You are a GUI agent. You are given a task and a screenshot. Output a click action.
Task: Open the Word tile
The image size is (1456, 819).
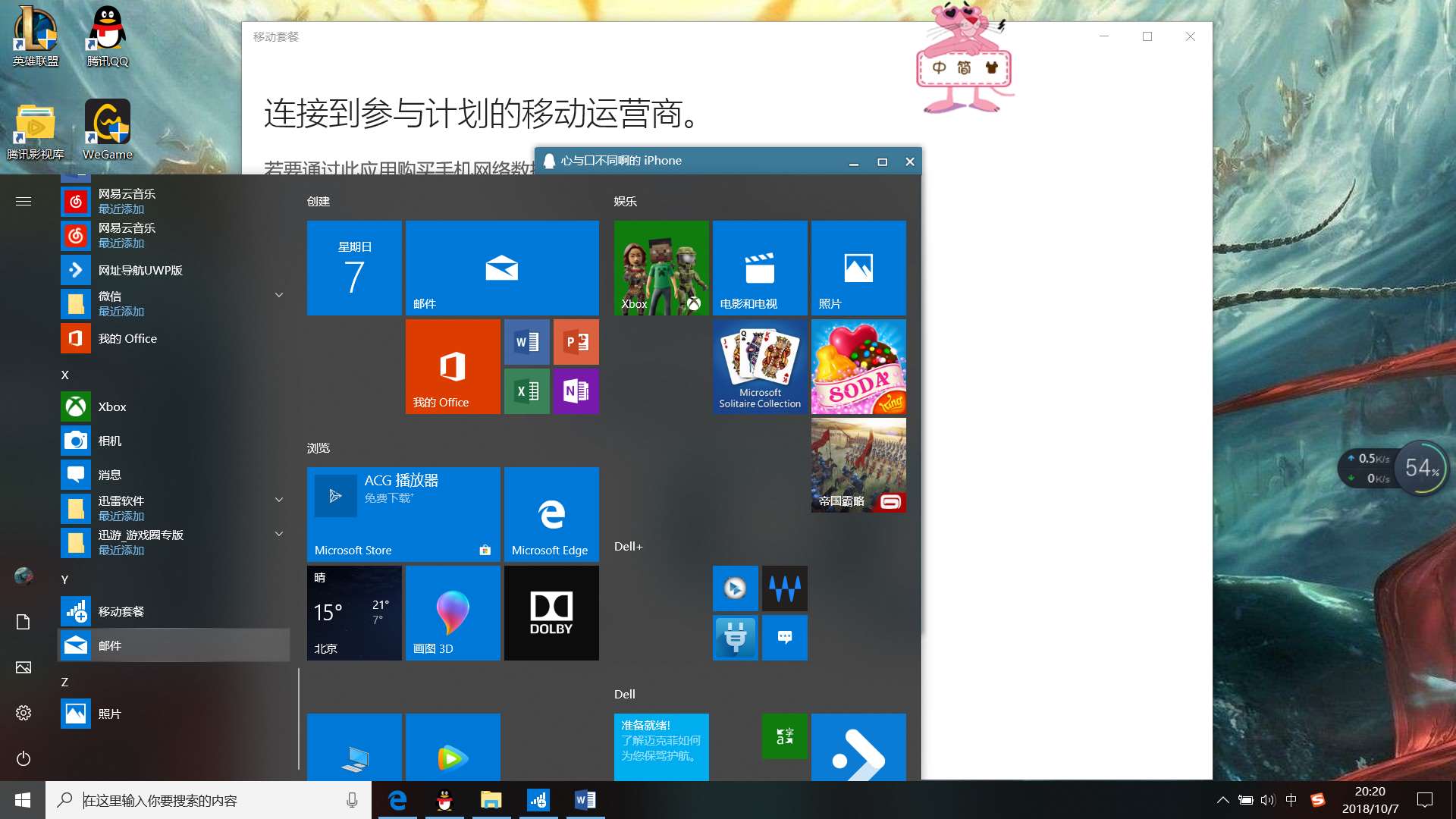click(x=527, y=342)
